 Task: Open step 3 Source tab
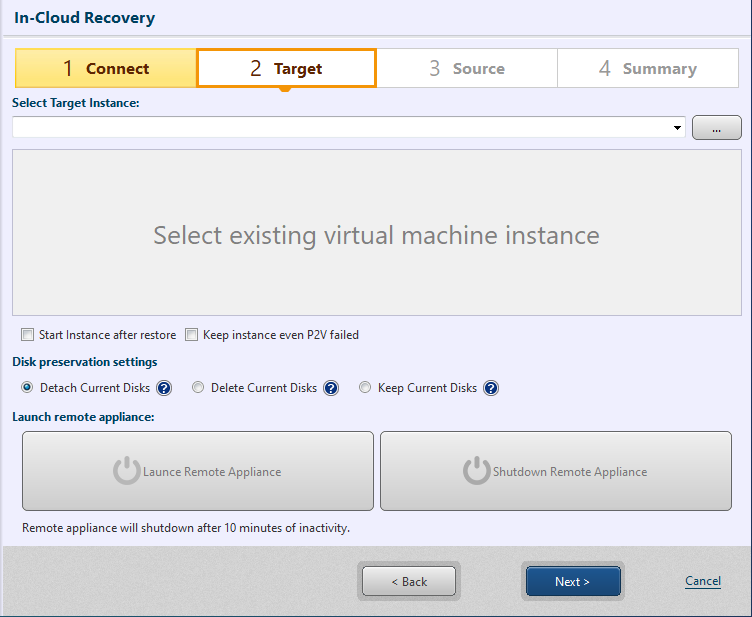click(467, 69)
